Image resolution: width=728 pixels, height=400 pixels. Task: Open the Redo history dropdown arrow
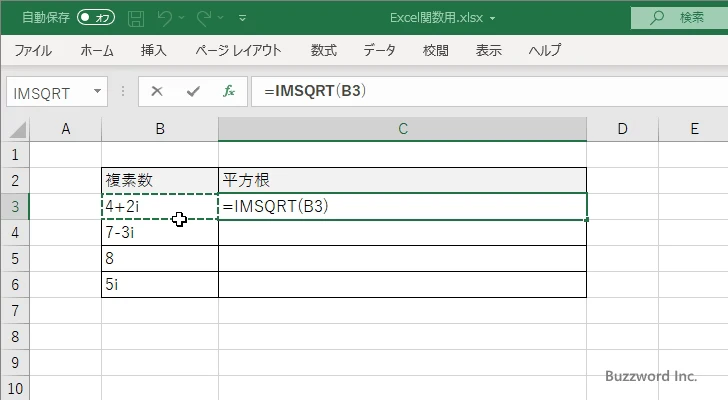tap(221, 18)
